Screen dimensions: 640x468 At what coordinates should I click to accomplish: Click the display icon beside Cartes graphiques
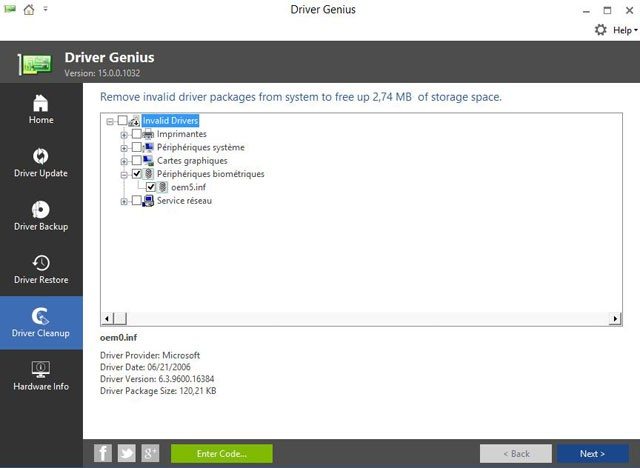(x=148, y=161)
